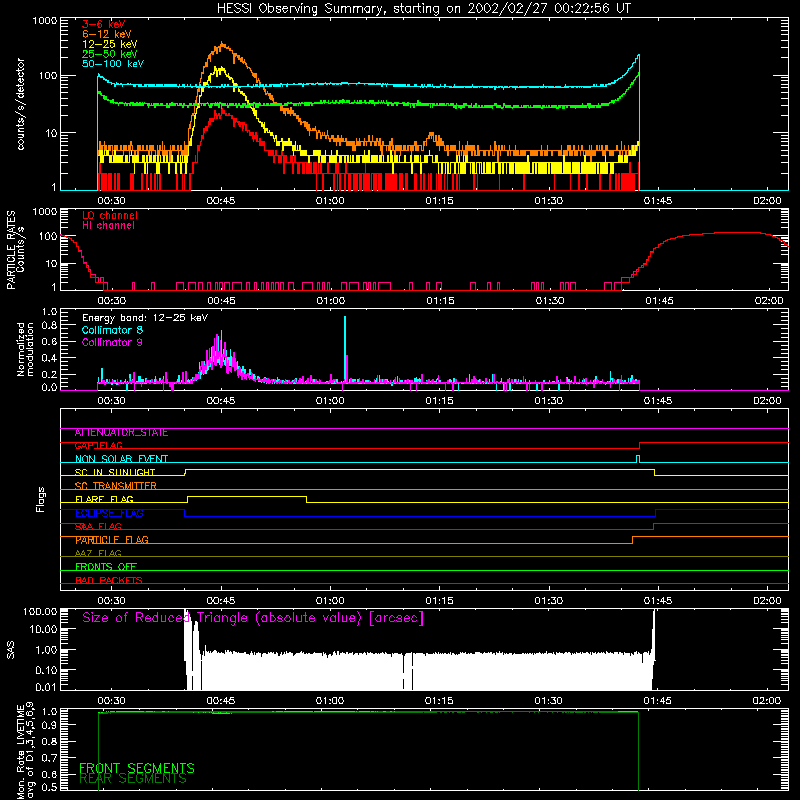Click the PARTICLE RATES Counts/s axis label
Screen dimensions: 800x800
15,249
